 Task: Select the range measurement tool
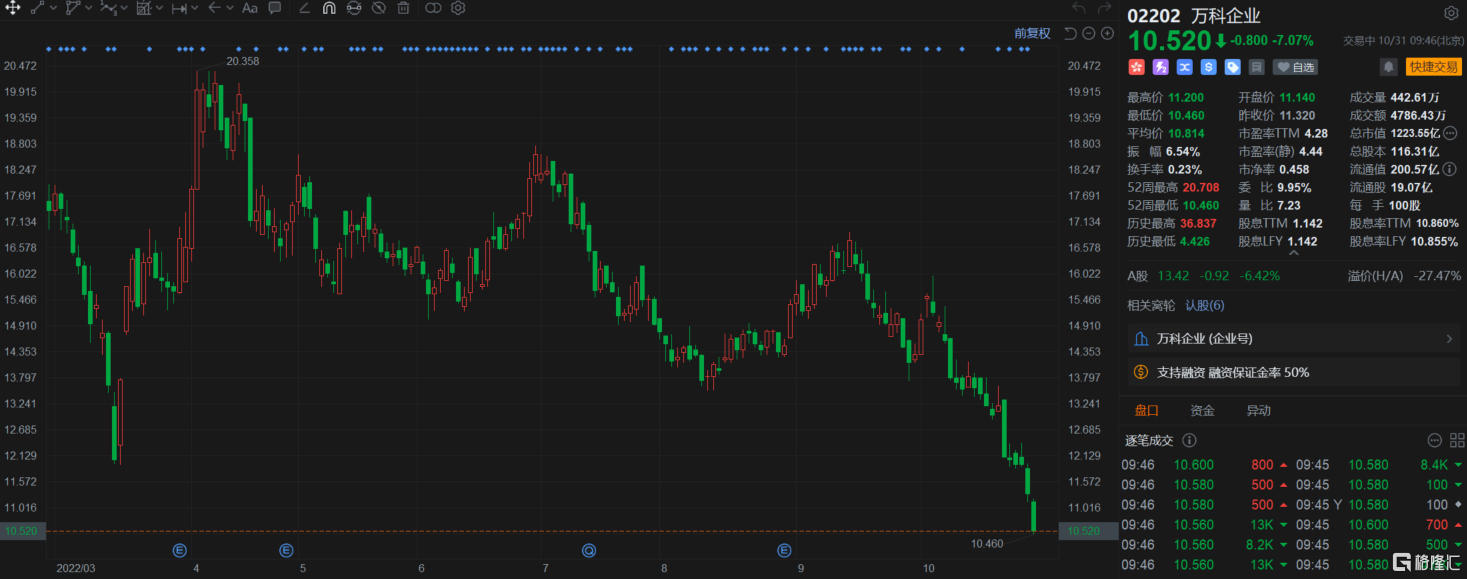tap(179, 8)
